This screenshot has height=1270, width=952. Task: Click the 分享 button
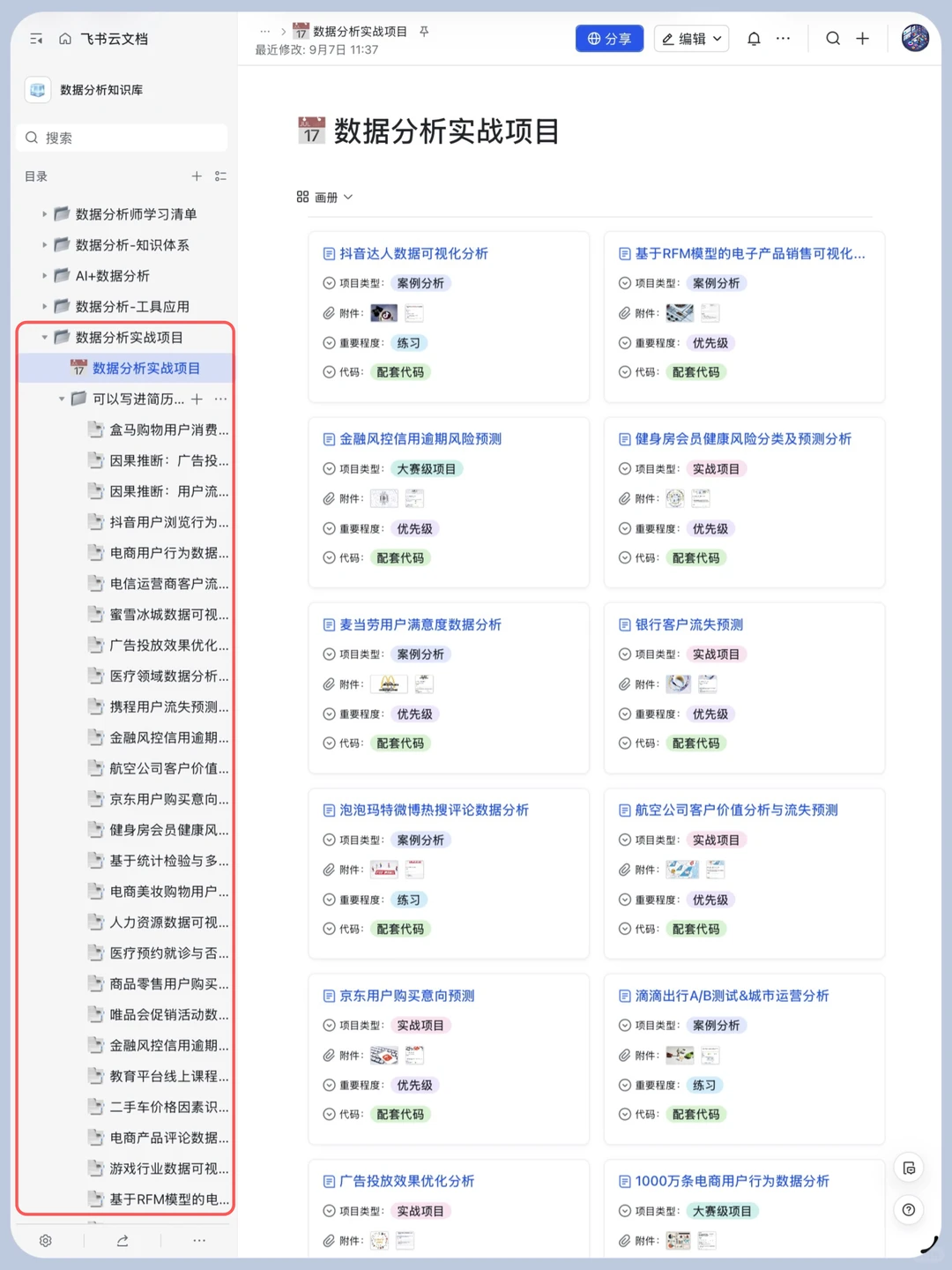pos(609,39)
